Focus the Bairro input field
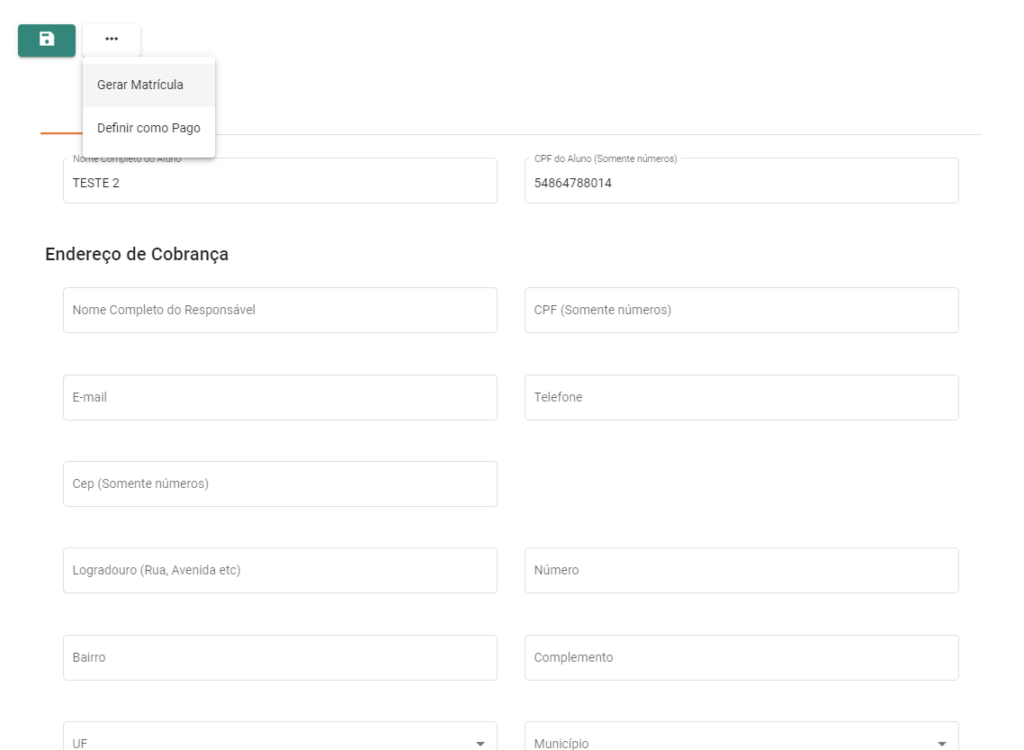 (x=279, y=657)
